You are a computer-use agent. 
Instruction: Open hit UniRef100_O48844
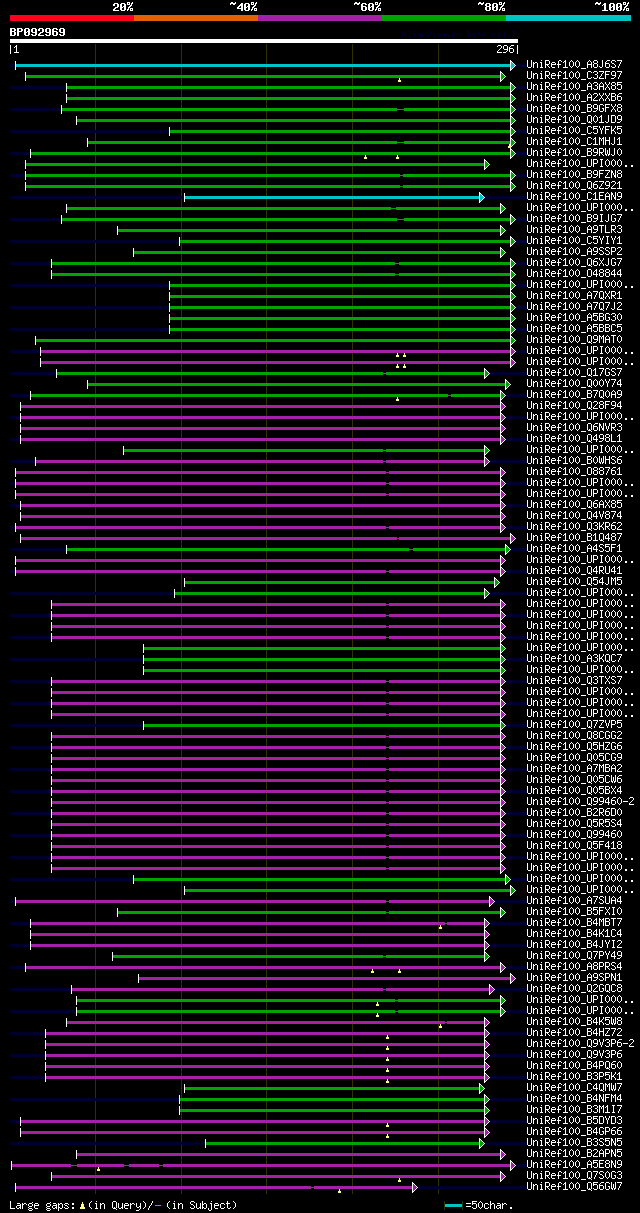tap(574, 273)
